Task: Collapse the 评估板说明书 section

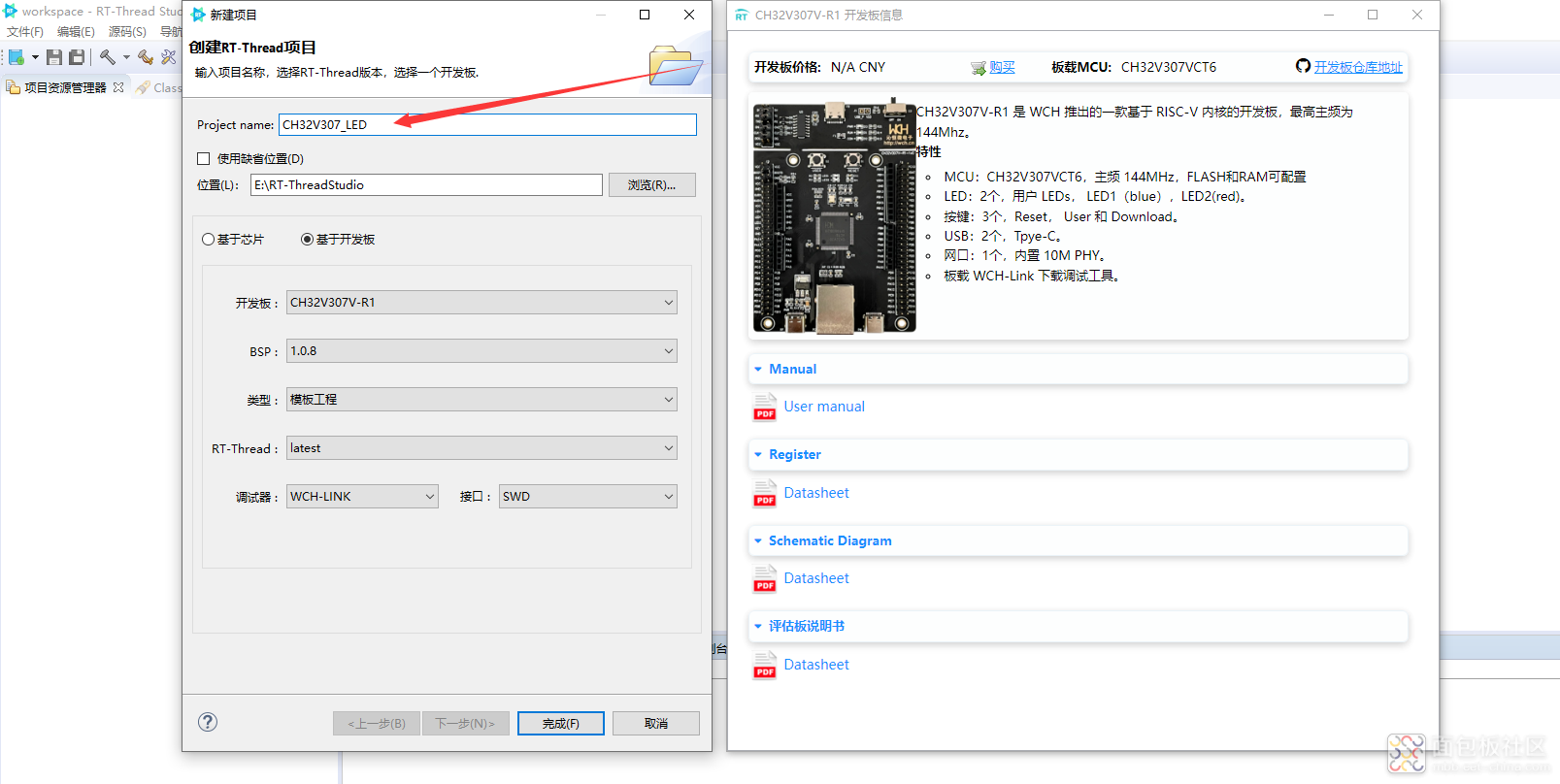Action: click(x=758, y=627)
